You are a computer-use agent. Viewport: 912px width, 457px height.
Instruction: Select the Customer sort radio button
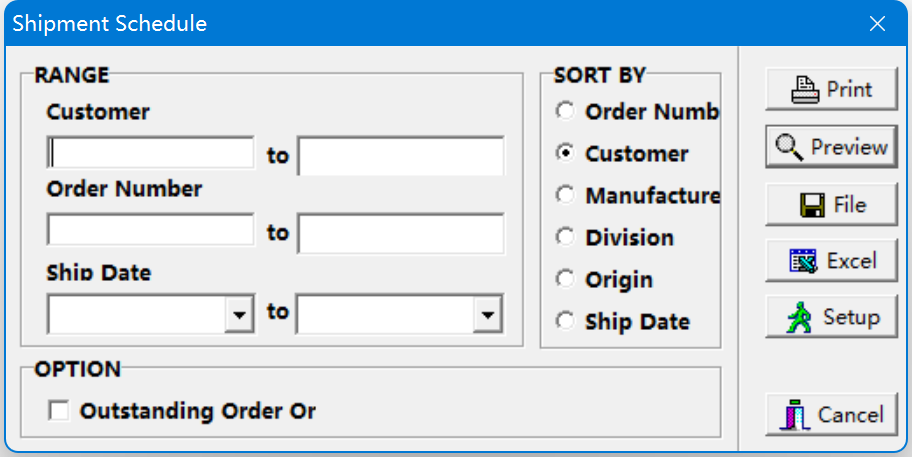click(565, 153)
